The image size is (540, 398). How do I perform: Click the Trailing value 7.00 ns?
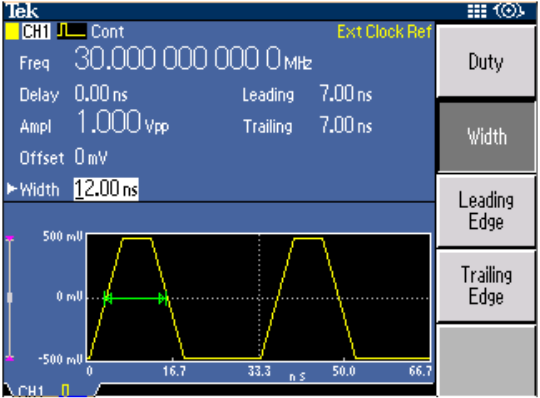point(346,125)
